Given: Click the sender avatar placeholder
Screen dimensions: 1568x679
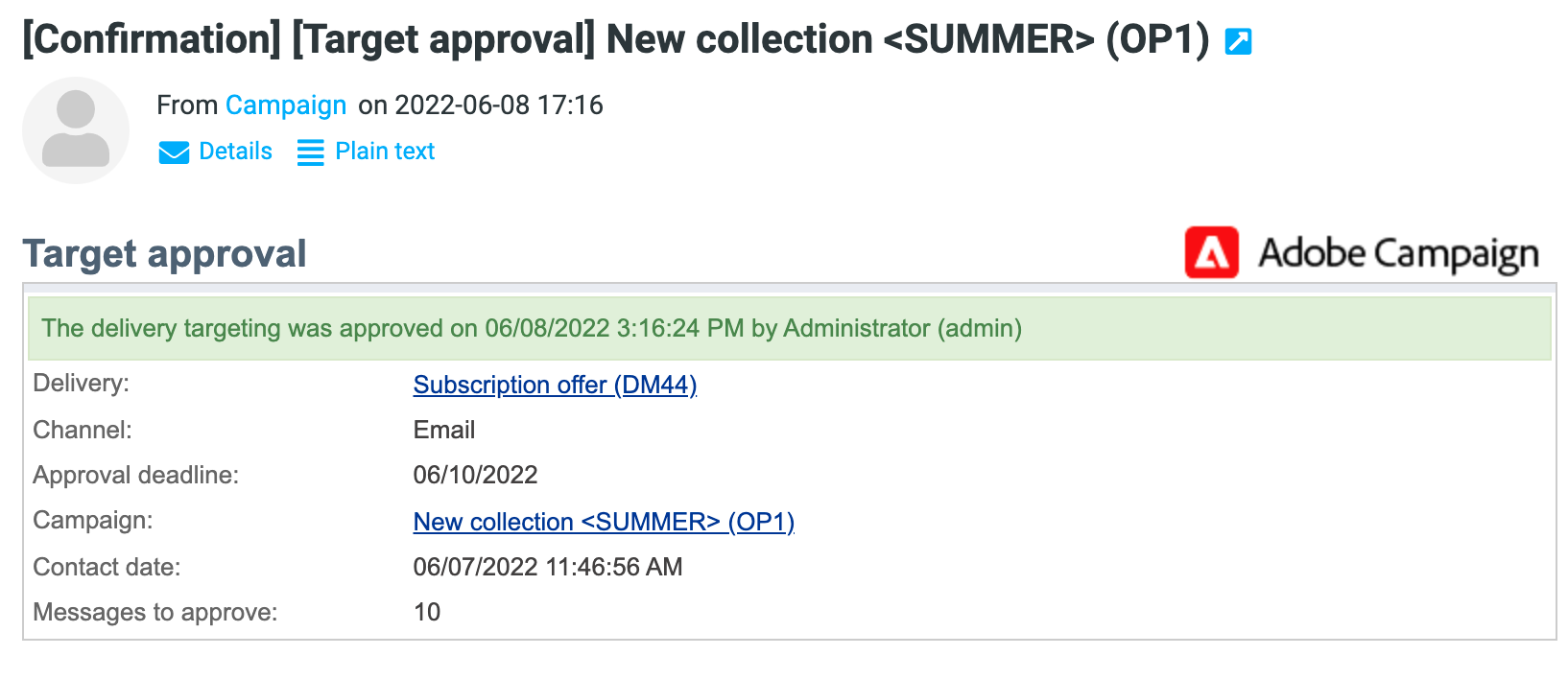Looking at the screenshot, I should (x=76, y=130).
